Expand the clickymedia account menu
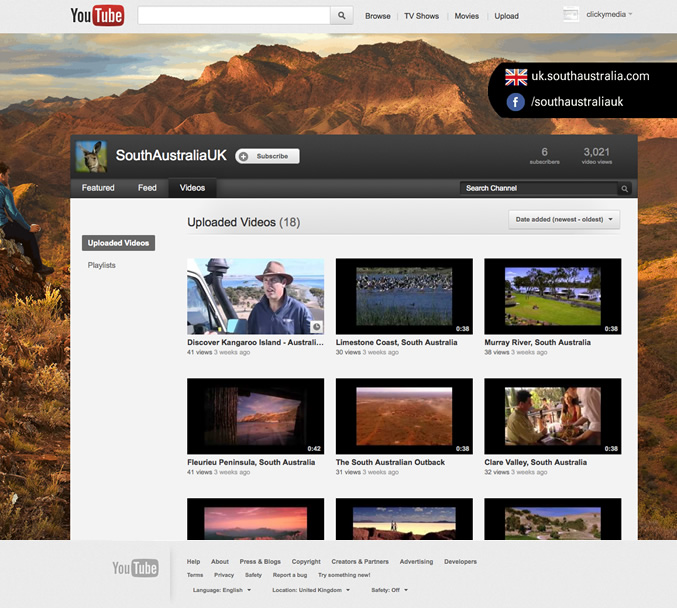Image resolution: width=677 pixels, height=608 pixels. pyautogui.click(x=609, y=15)
